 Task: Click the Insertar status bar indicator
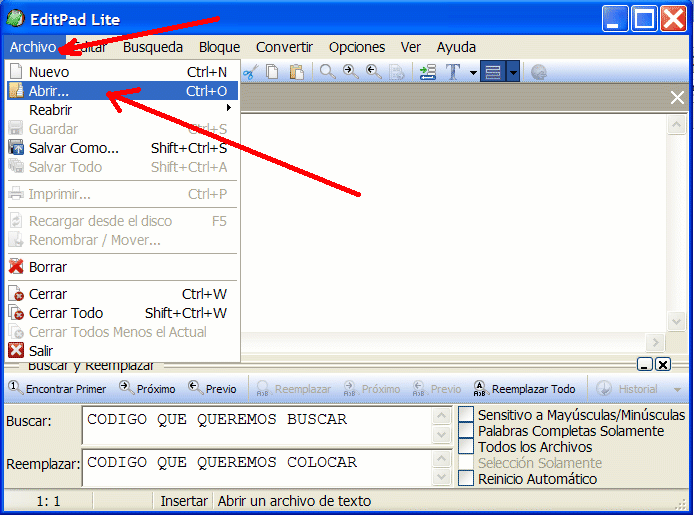pos(184,501)
